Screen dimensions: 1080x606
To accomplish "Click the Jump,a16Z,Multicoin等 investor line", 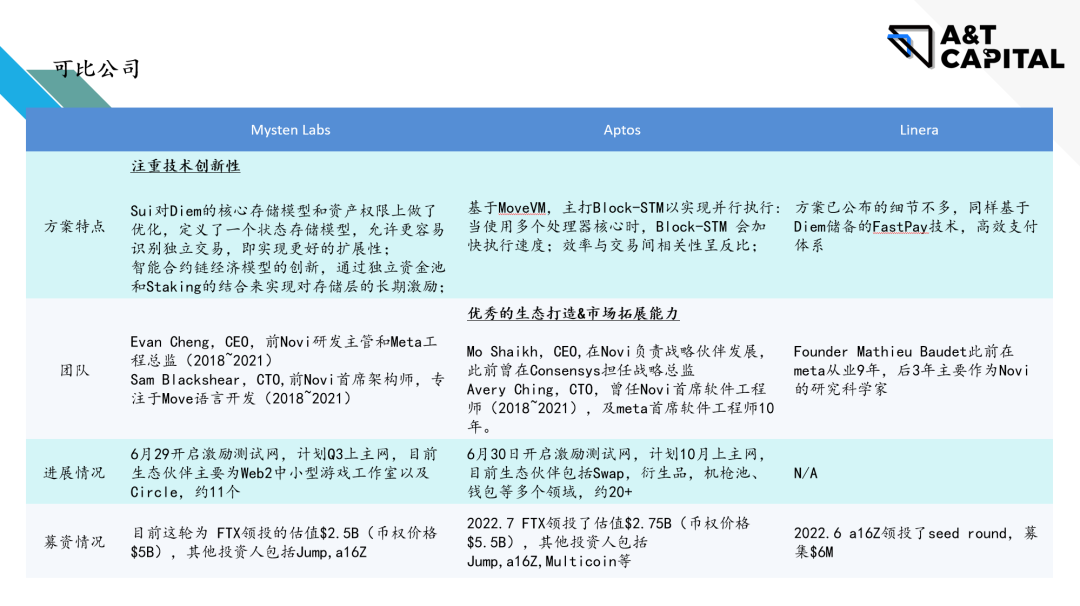I will 548,561.
